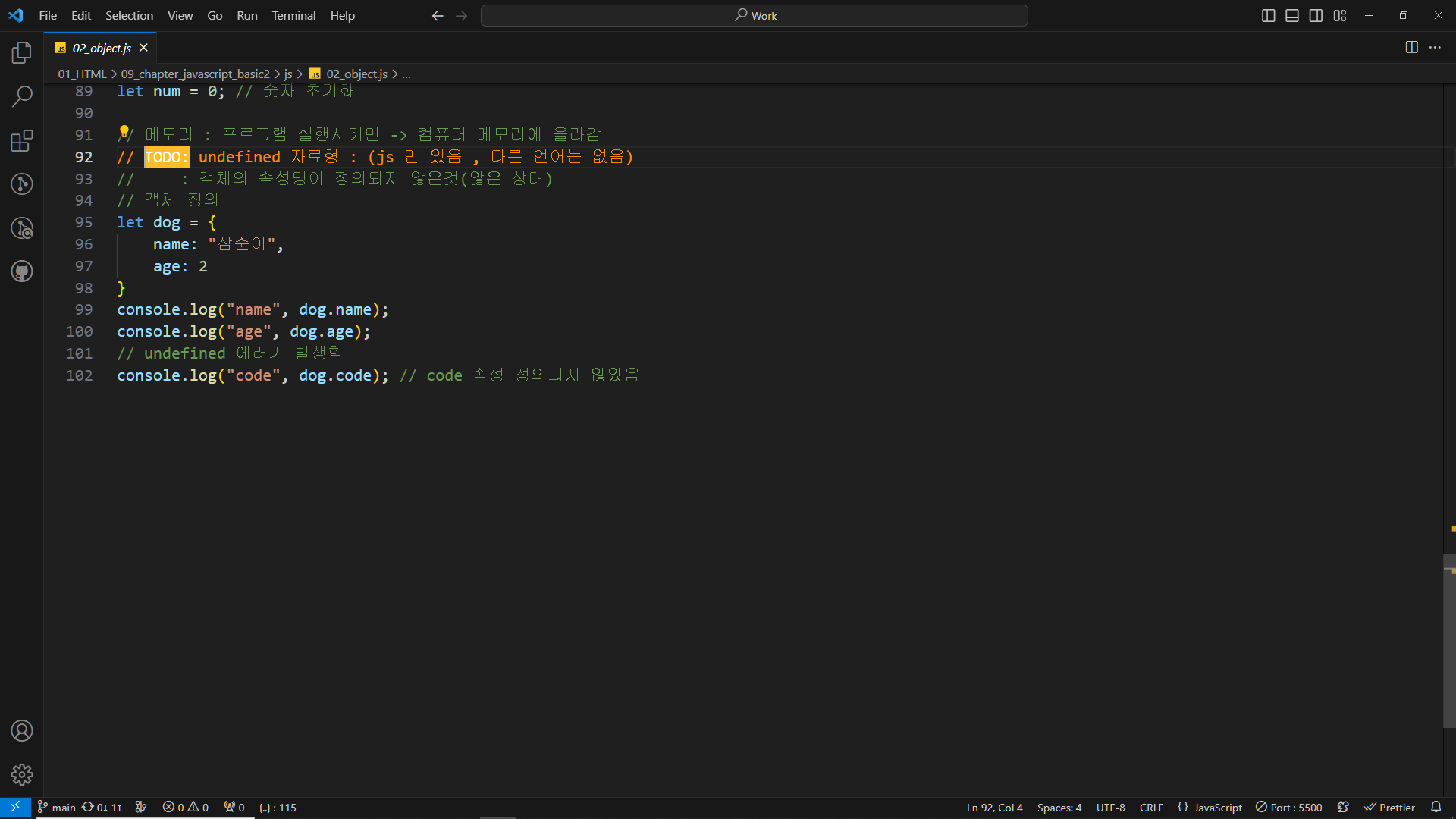Open the Terminal menu
This screenshot has height=819, width=1456.
click(x=293, y=15)
